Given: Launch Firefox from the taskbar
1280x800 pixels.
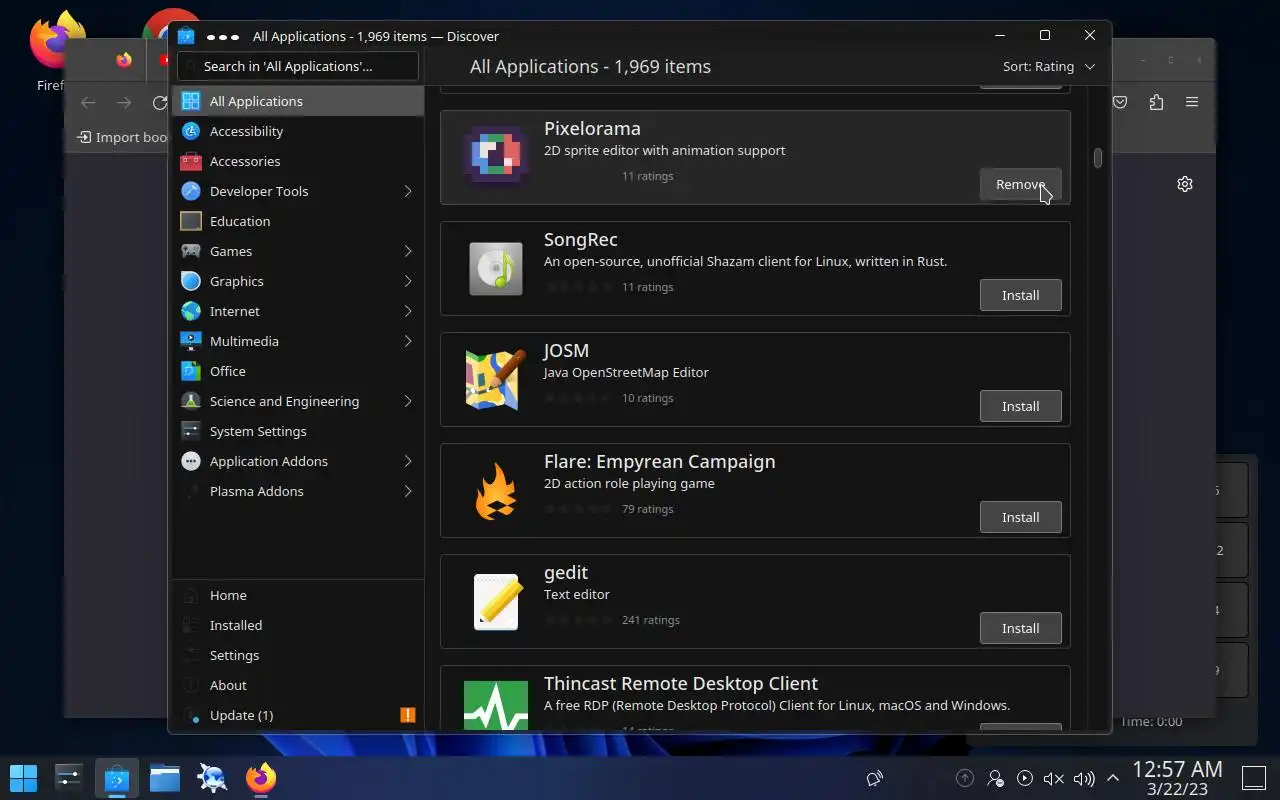Looking at the screenshot, I should pos(261,777).
